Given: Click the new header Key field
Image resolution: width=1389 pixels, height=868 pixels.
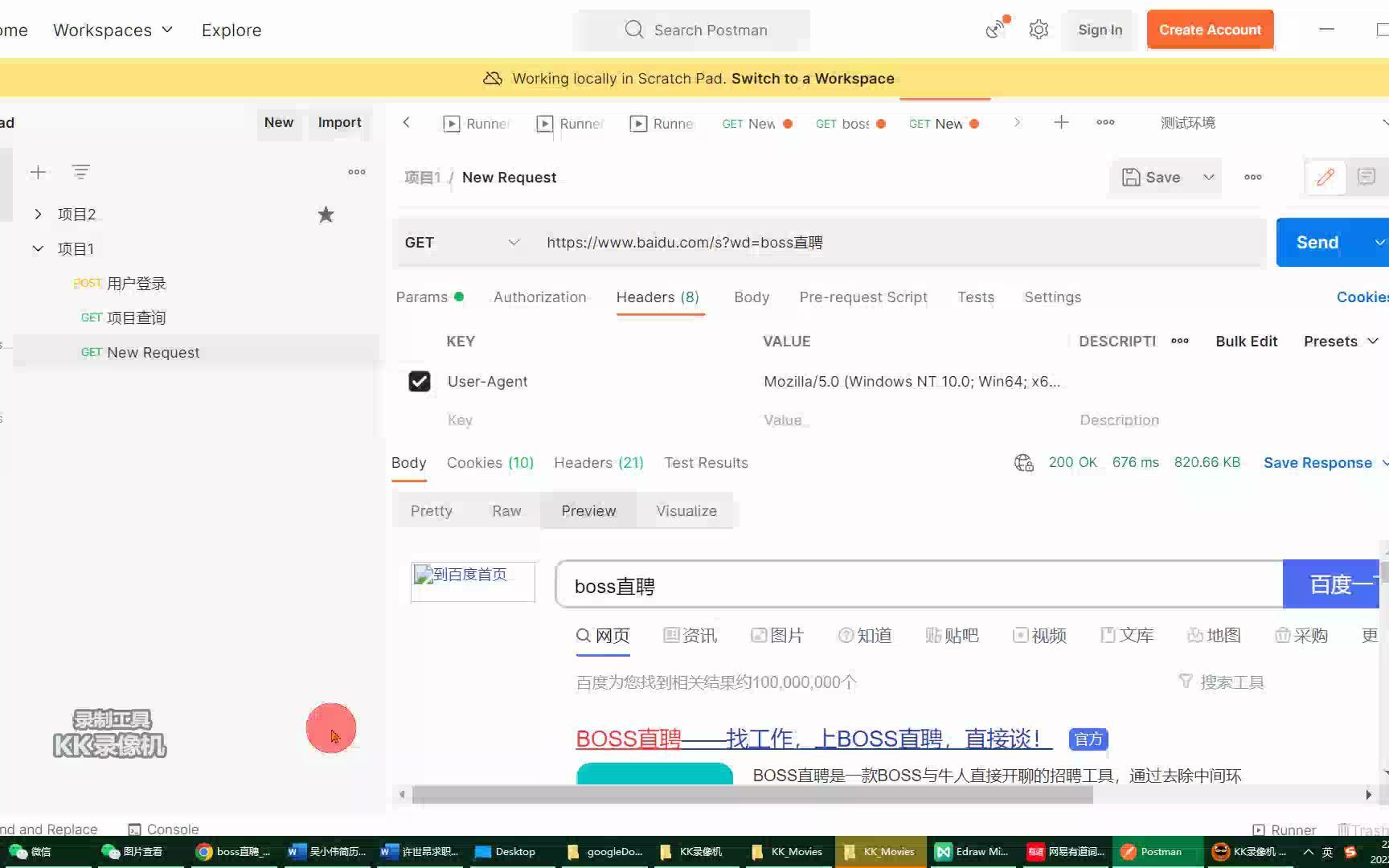Looking at the screenshot, I should tap(599, 420).
